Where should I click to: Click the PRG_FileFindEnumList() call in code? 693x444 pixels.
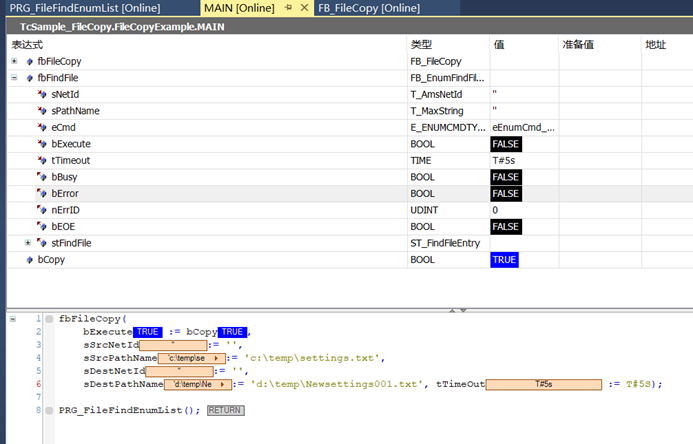(x=129, y=410)
